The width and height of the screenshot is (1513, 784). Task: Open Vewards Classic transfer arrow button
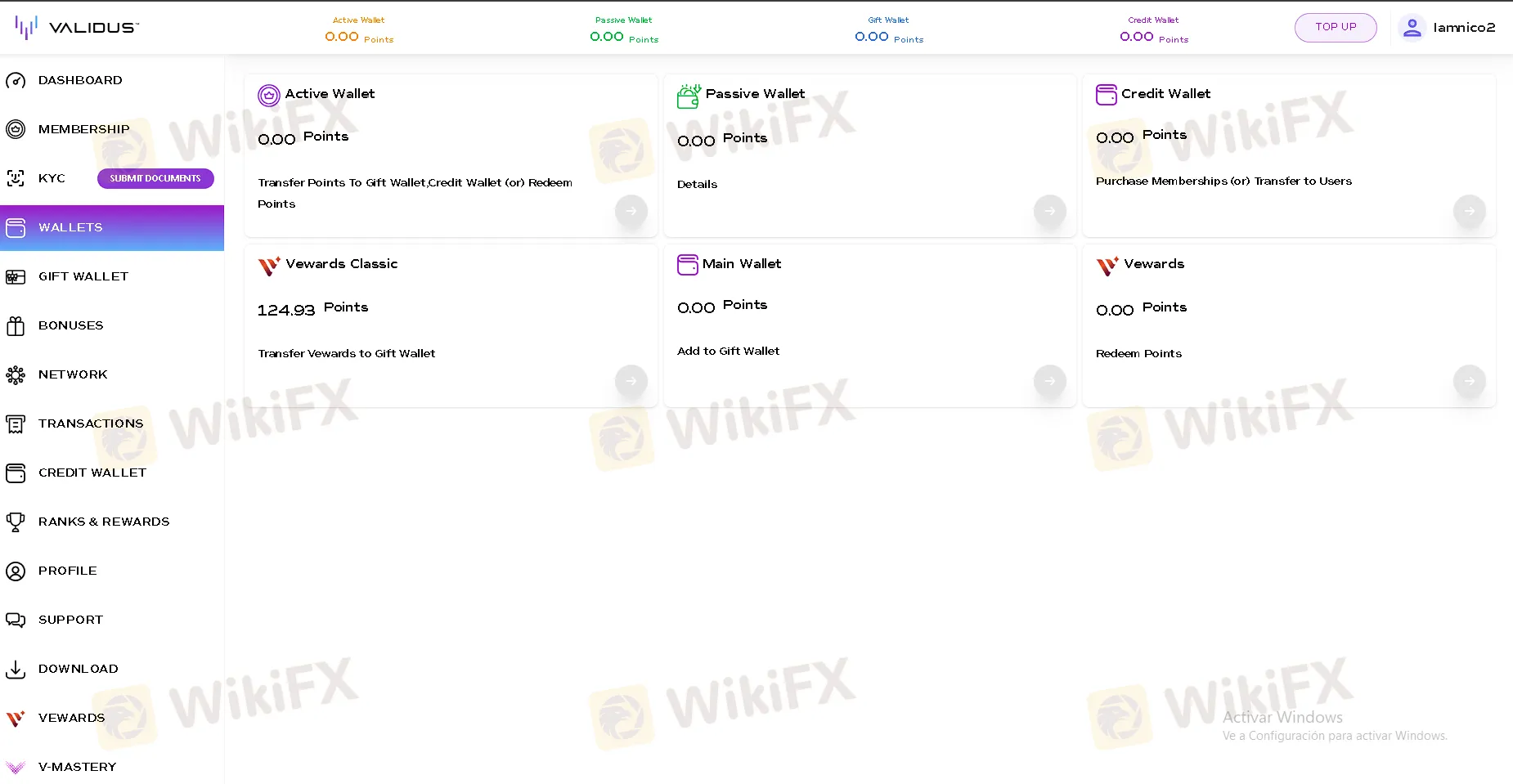click(x=631, y=381)
